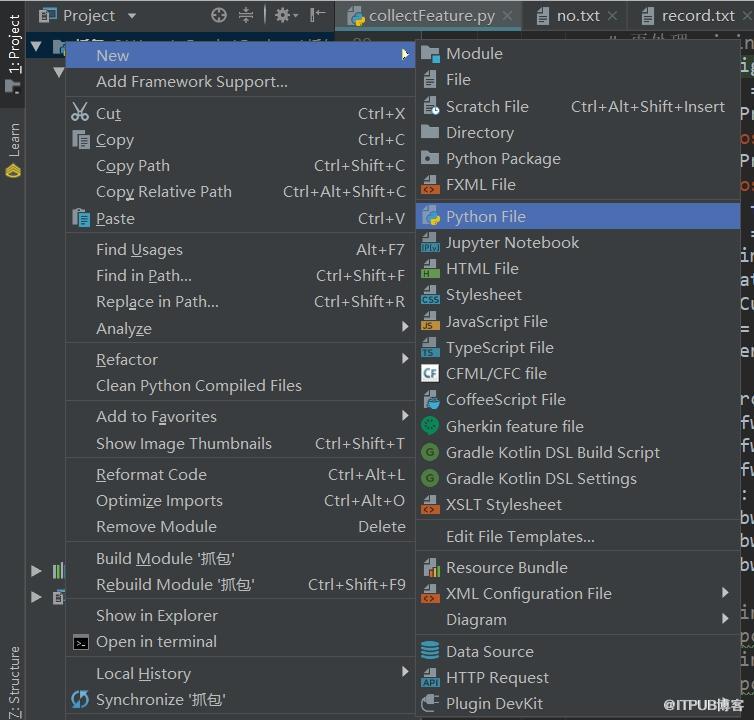Click the Scratch File icon
The image size is (754, 720).
(x=430, y=106)
